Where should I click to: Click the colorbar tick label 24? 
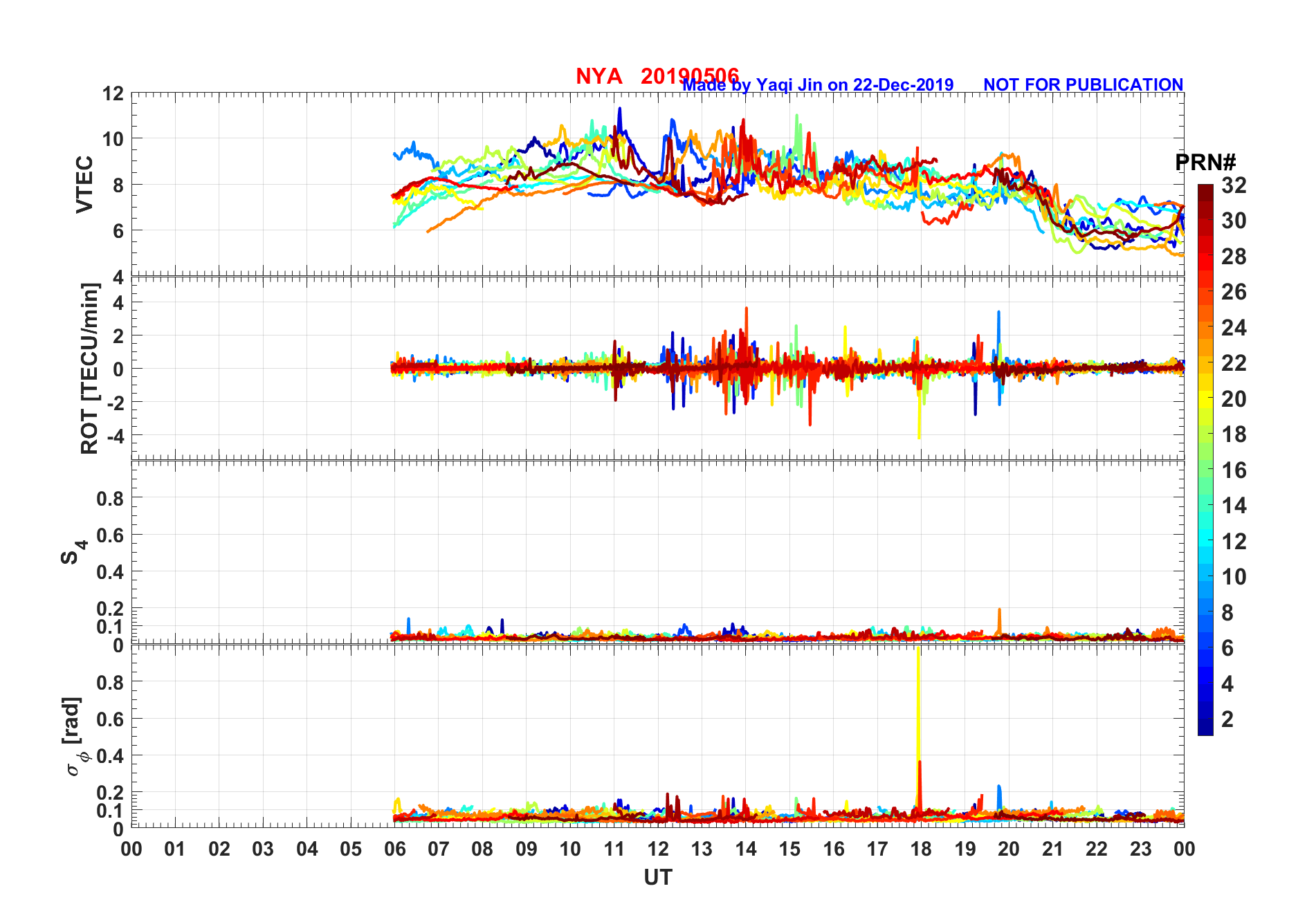click(x=1234, y=327)
